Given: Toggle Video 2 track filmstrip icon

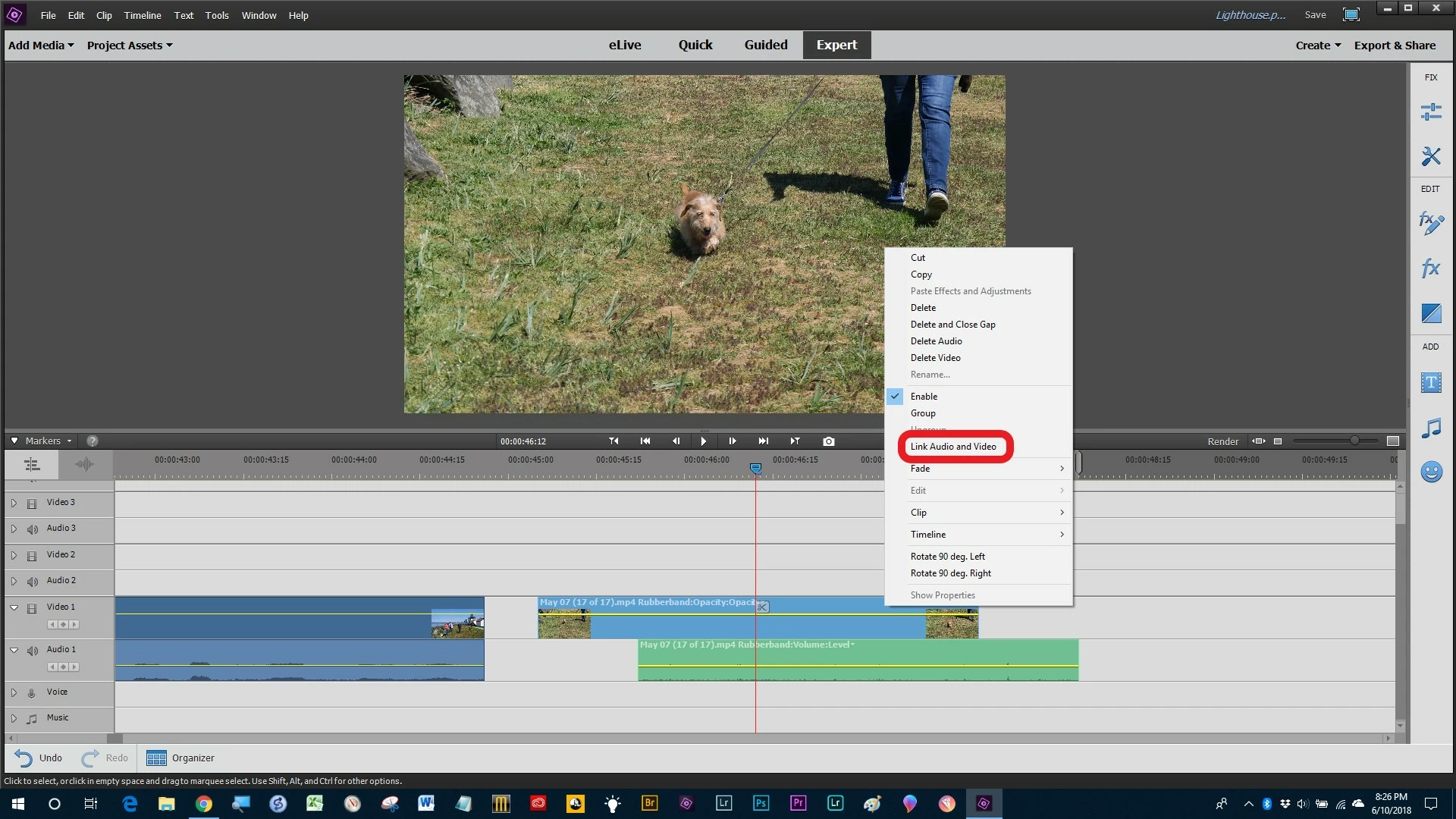Looking at the screenshot, I should tap(32, 556).
